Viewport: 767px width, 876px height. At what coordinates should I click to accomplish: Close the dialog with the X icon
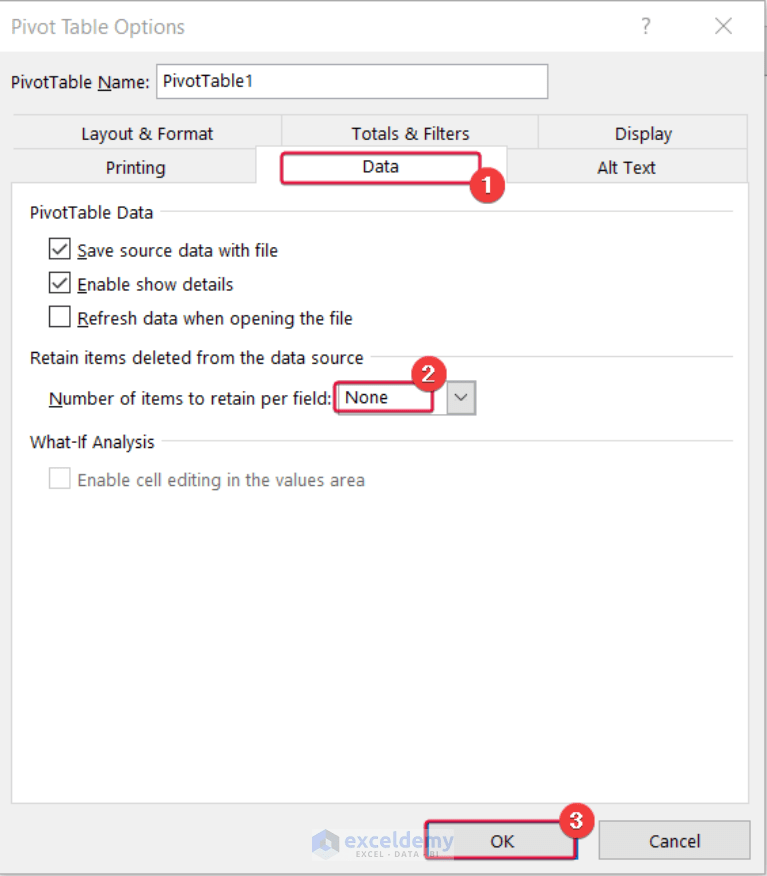(x=723, y=26)
